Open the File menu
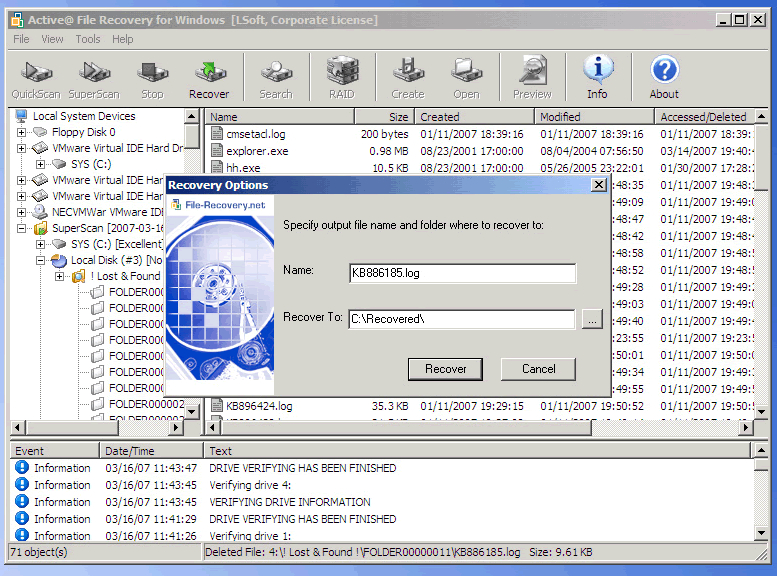The image size is (777, 576). [x=21, y=39]
